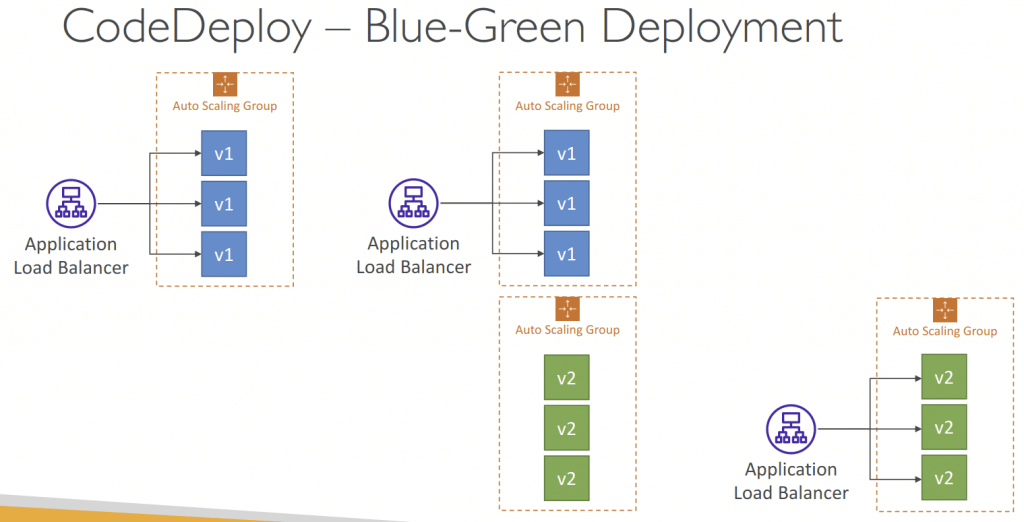Click 'Auto Scaling Group' label in leftmost diagram
Screen dimensions: 1024x522
pos(225,106)
